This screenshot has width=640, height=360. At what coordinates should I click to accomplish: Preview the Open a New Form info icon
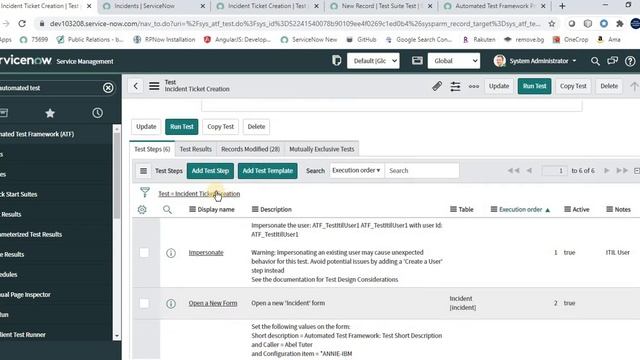pos(171,304)
